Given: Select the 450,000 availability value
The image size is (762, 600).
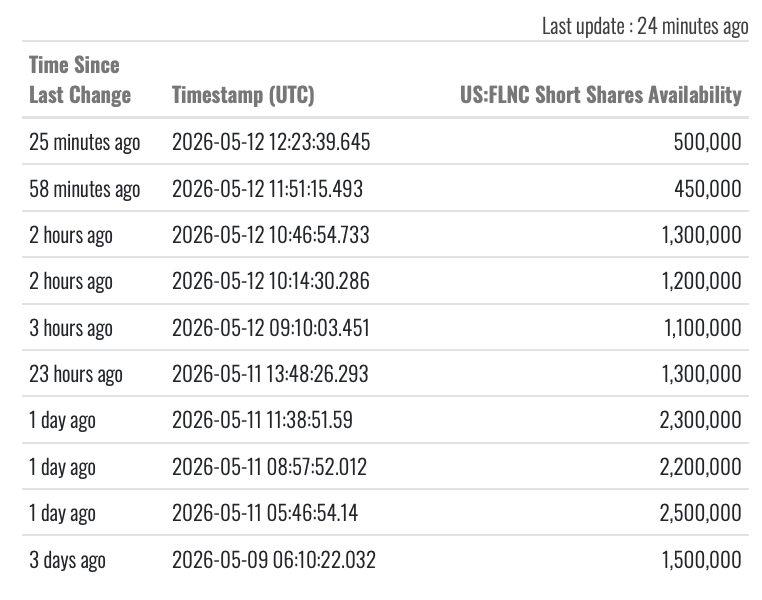Looking at the screenshot, I should pyautogui.click(x=708, y=189).
